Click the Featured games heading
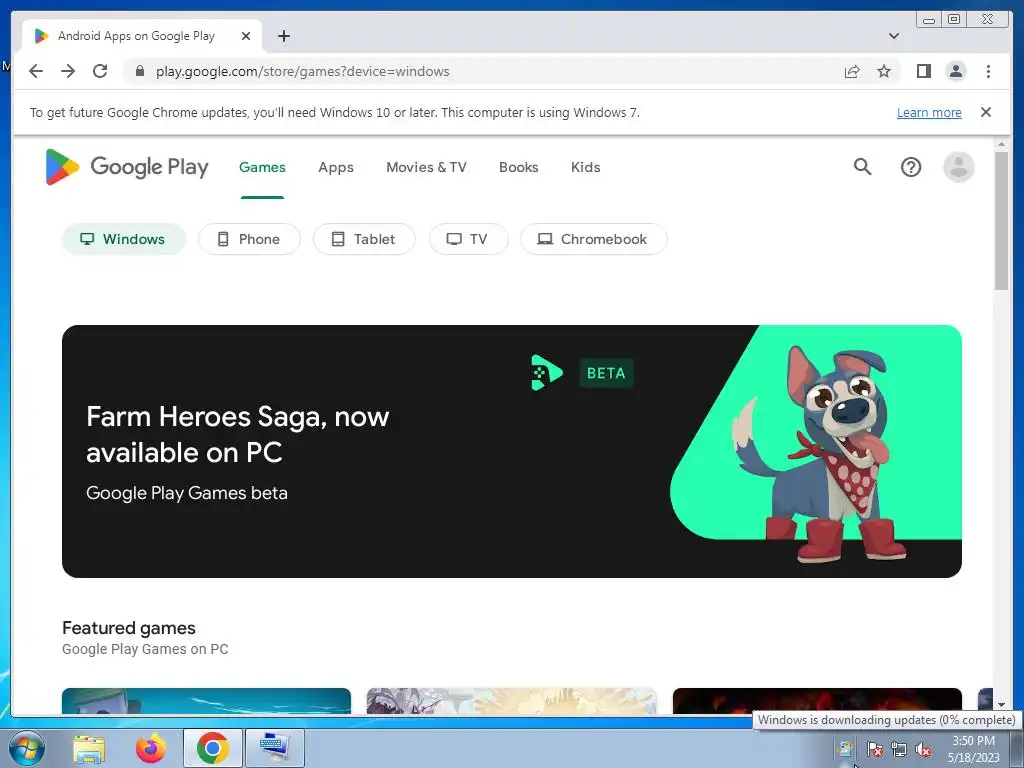The width and height of the screenshot is (1024, 768). pos(129,628)
